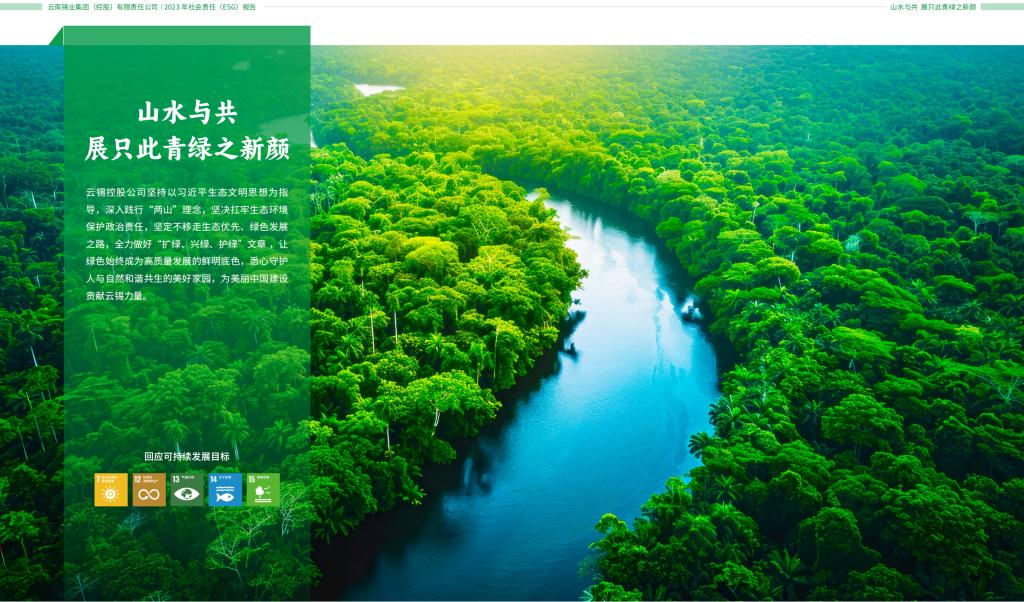Open the SDG 14 blue fish icon
Viewport: 1024px width, 602px height.
tap(225, 490)
